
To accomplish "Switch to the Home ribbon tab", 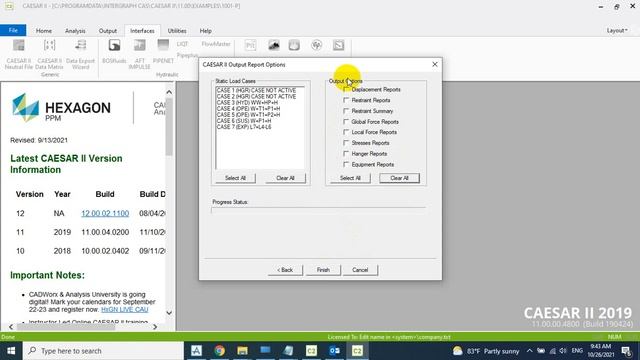I will (44, 31).
